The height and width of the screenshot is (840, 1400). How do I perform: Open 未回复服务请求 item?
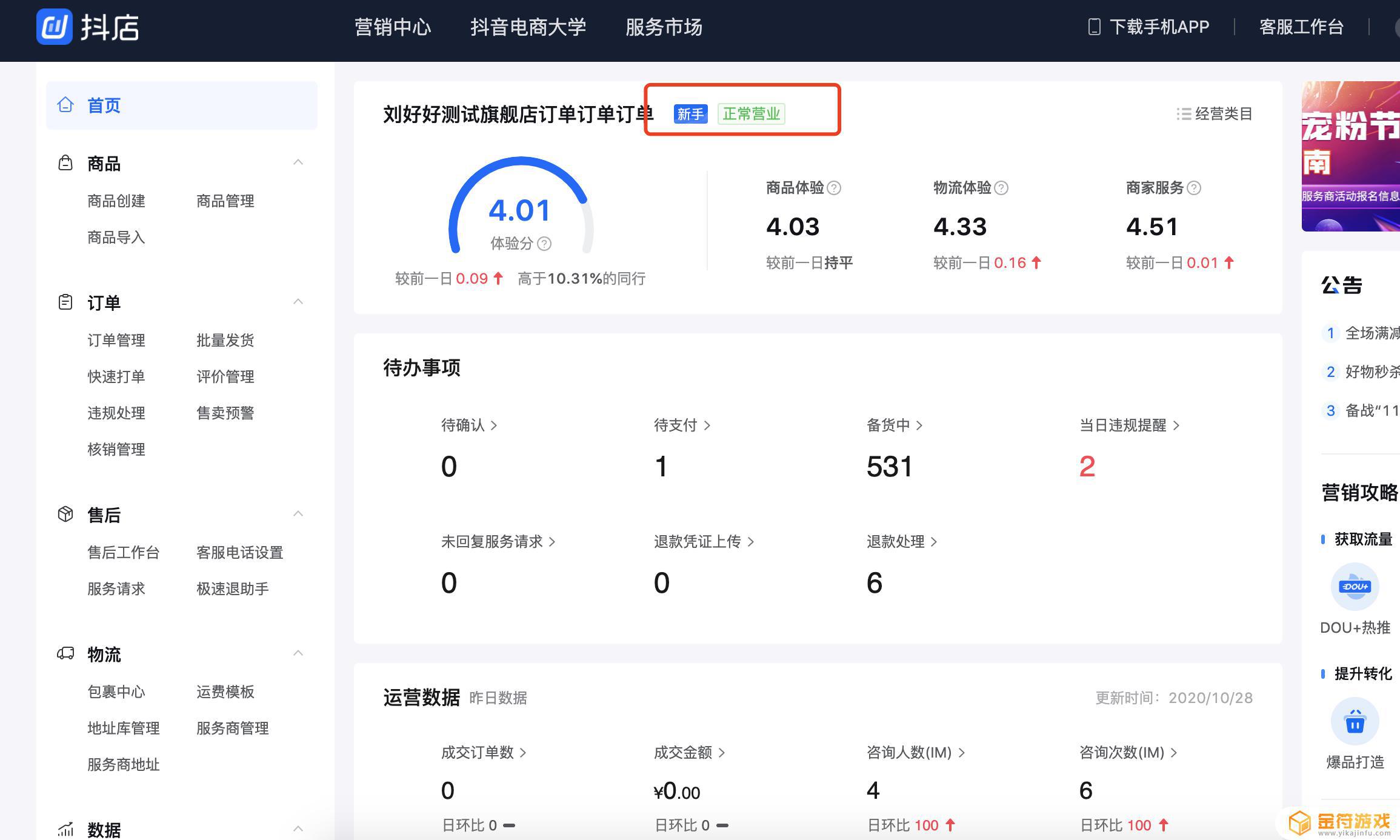click(498, 542)
